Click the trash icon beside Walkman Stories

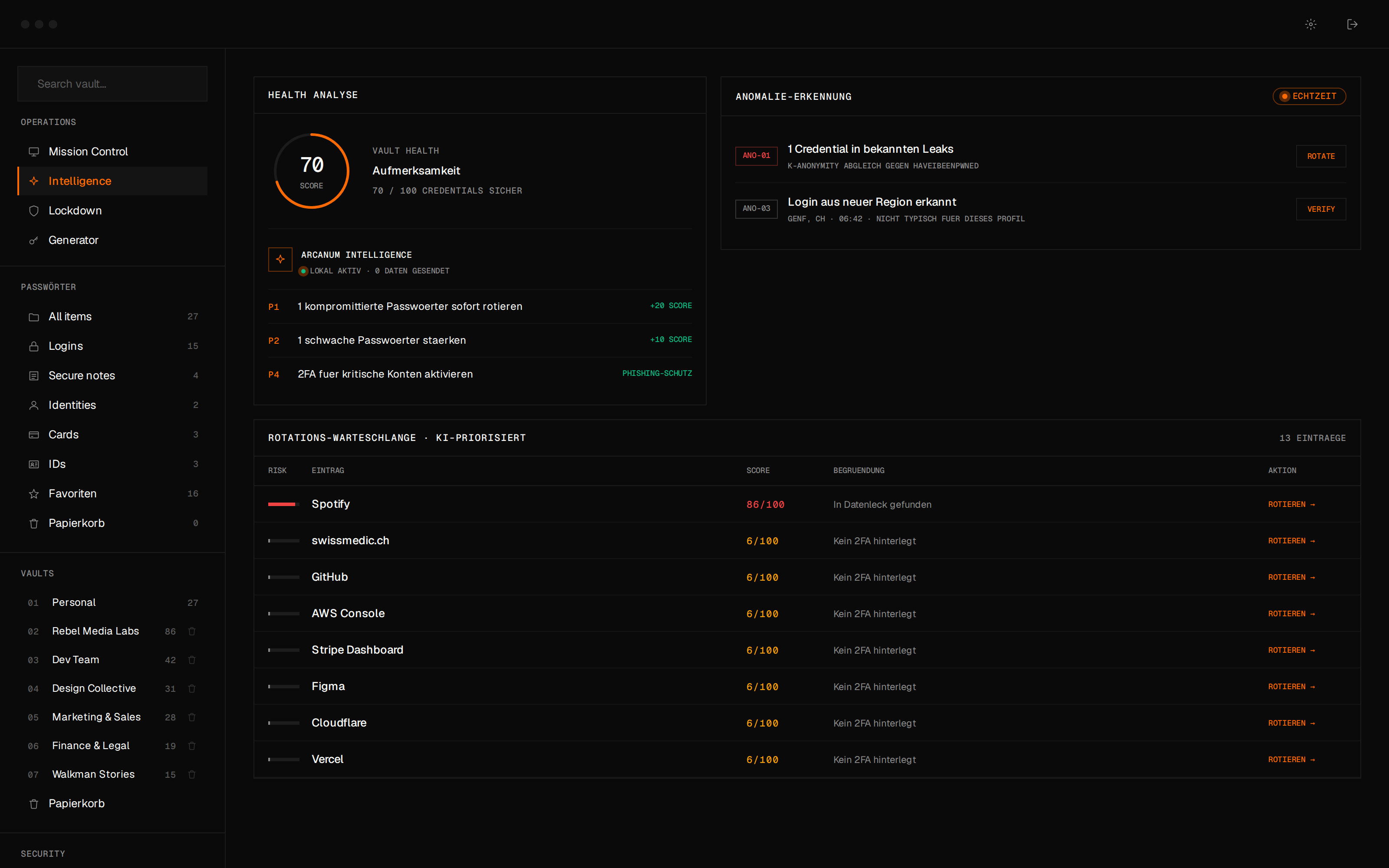(192, 774)
